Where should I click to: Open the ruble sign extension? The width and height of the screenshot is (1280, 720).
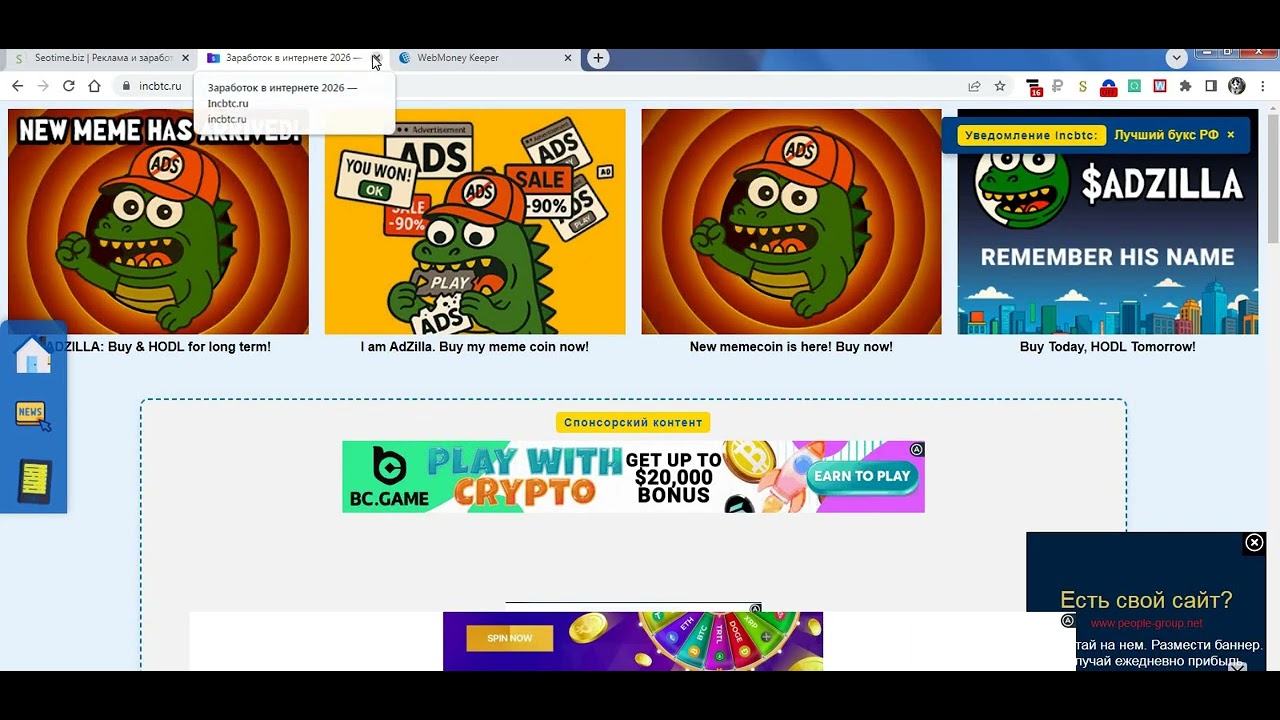pos(1058,86)
